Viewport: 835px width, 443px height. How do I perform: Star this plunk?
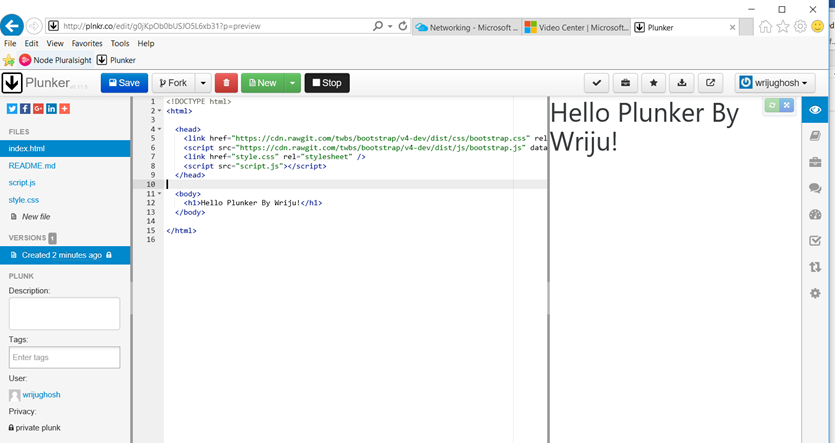(x=653, y=83)
